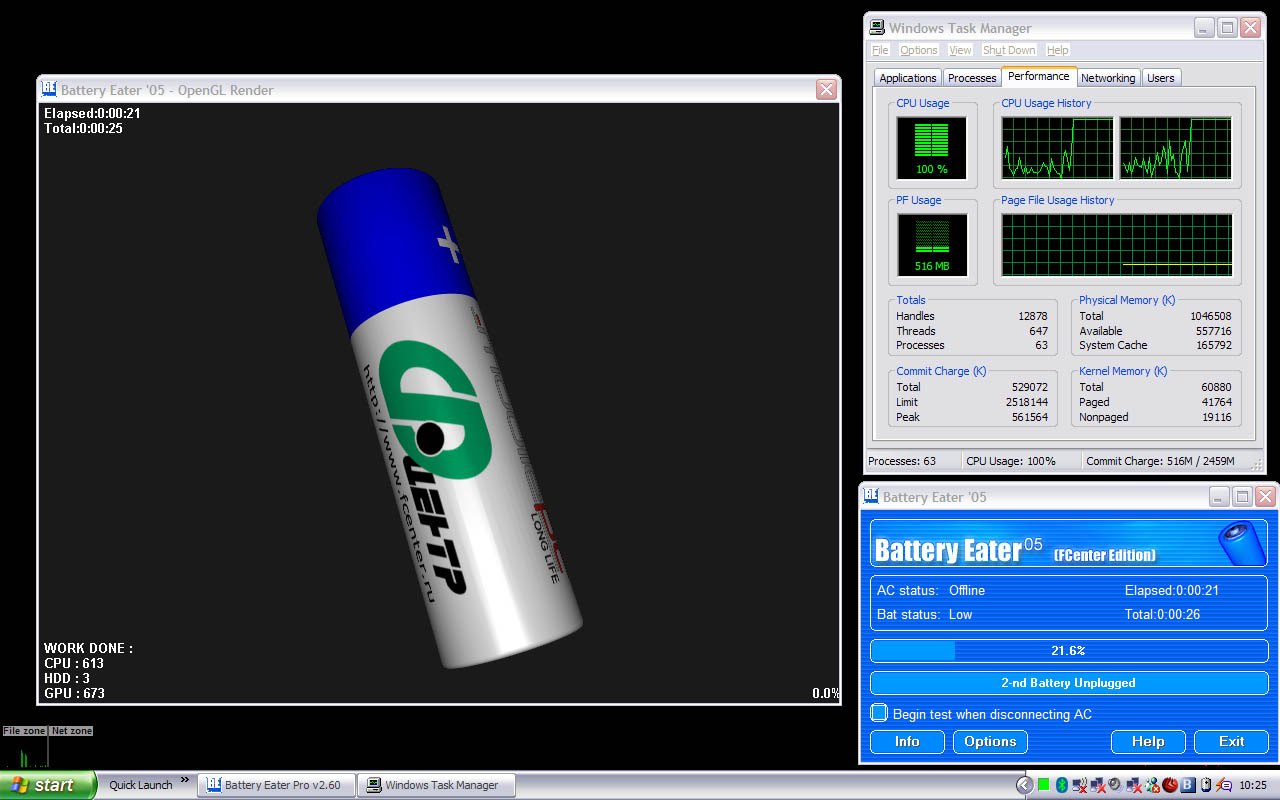
Task: Click 'CPU : 613' in render window
Action: pyautogui.click(x=74, y=663)
